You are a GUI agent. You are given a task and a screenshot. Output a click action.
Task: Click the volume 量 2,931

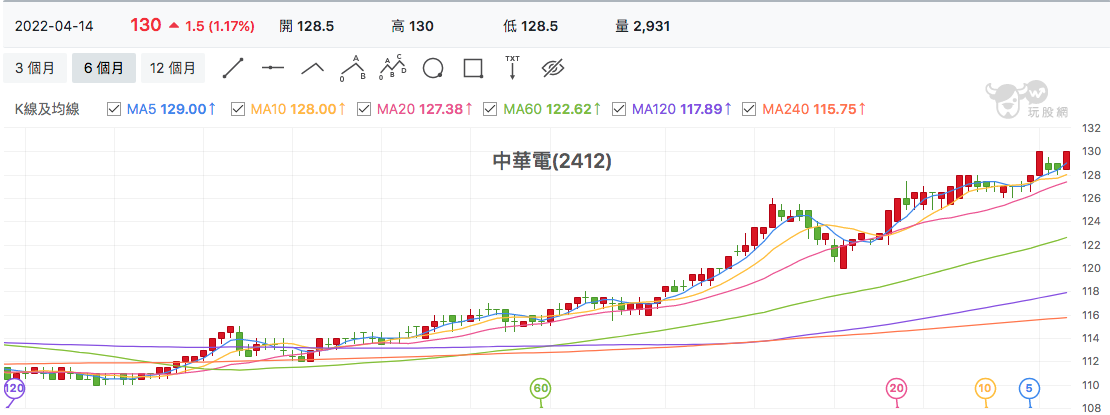coord(643,26)
